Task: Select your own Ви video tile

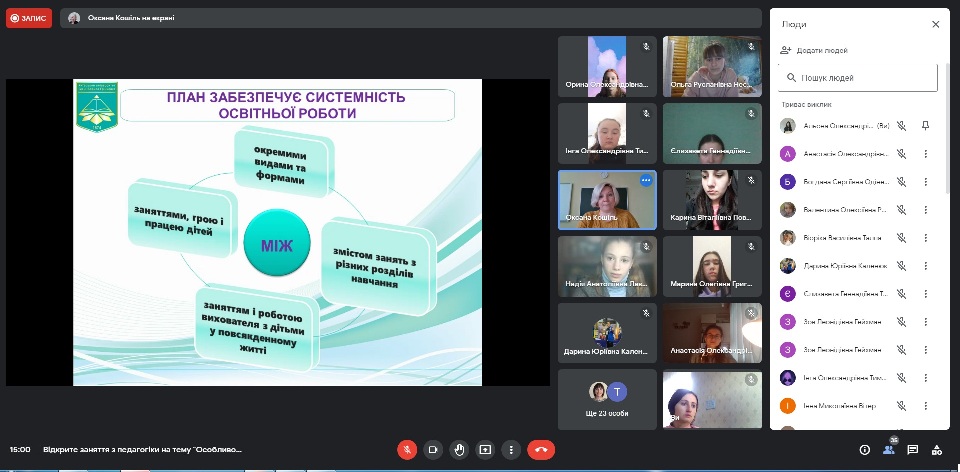Action: point(712,399)
